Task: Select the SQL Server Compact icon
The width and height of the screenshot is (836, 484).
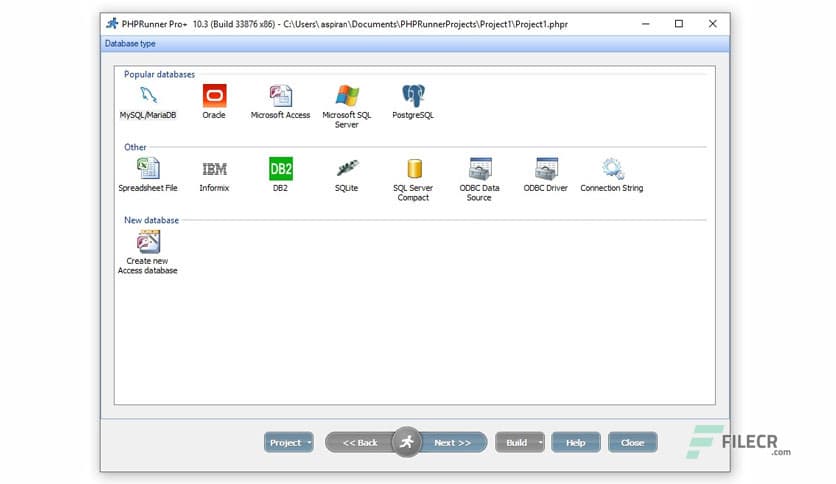Action: coord(414,168)
